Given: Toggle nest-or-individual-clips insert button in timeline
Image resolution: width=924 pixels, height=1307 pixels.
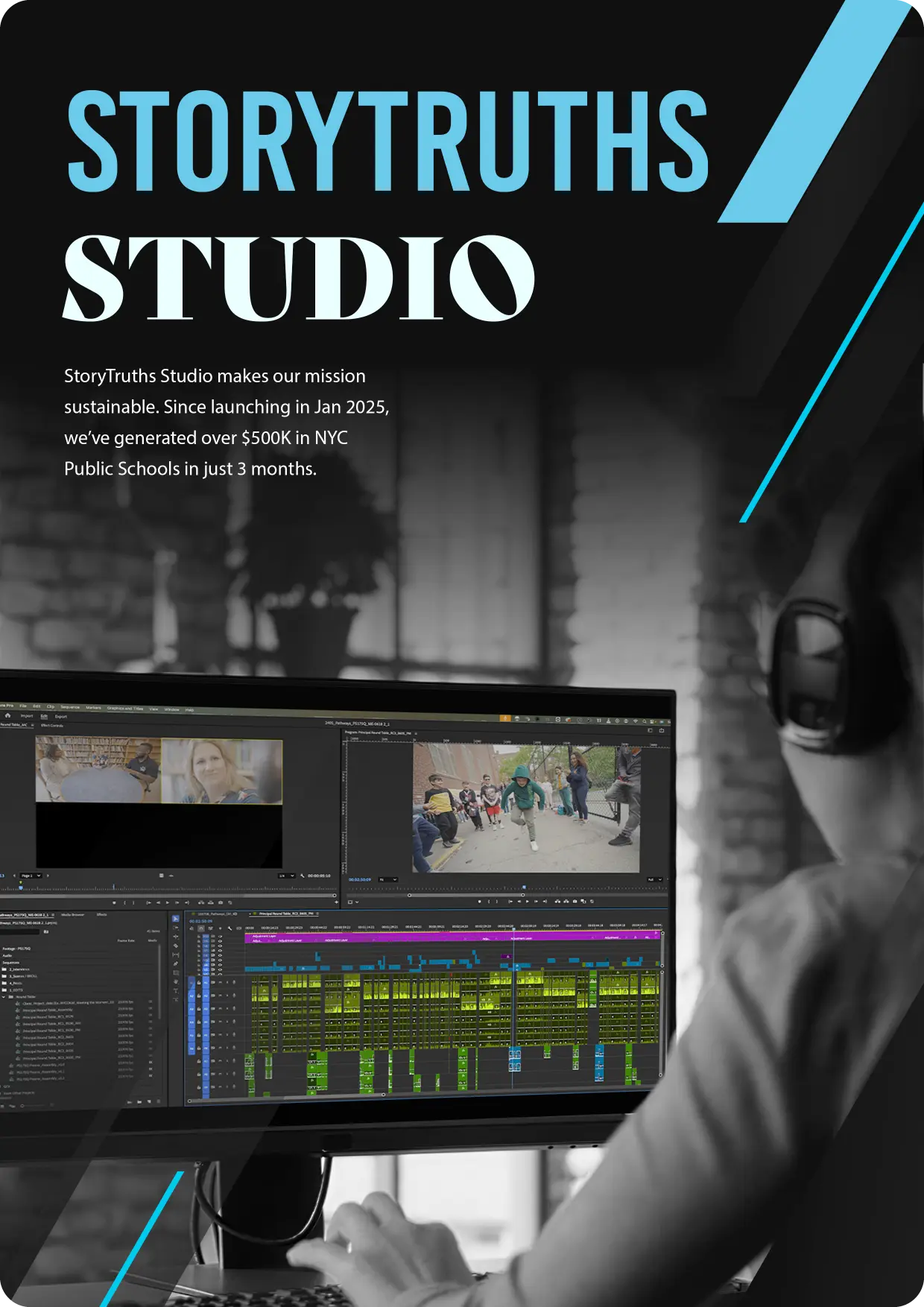Looking at the screenshot, I should tap(192, 928).
